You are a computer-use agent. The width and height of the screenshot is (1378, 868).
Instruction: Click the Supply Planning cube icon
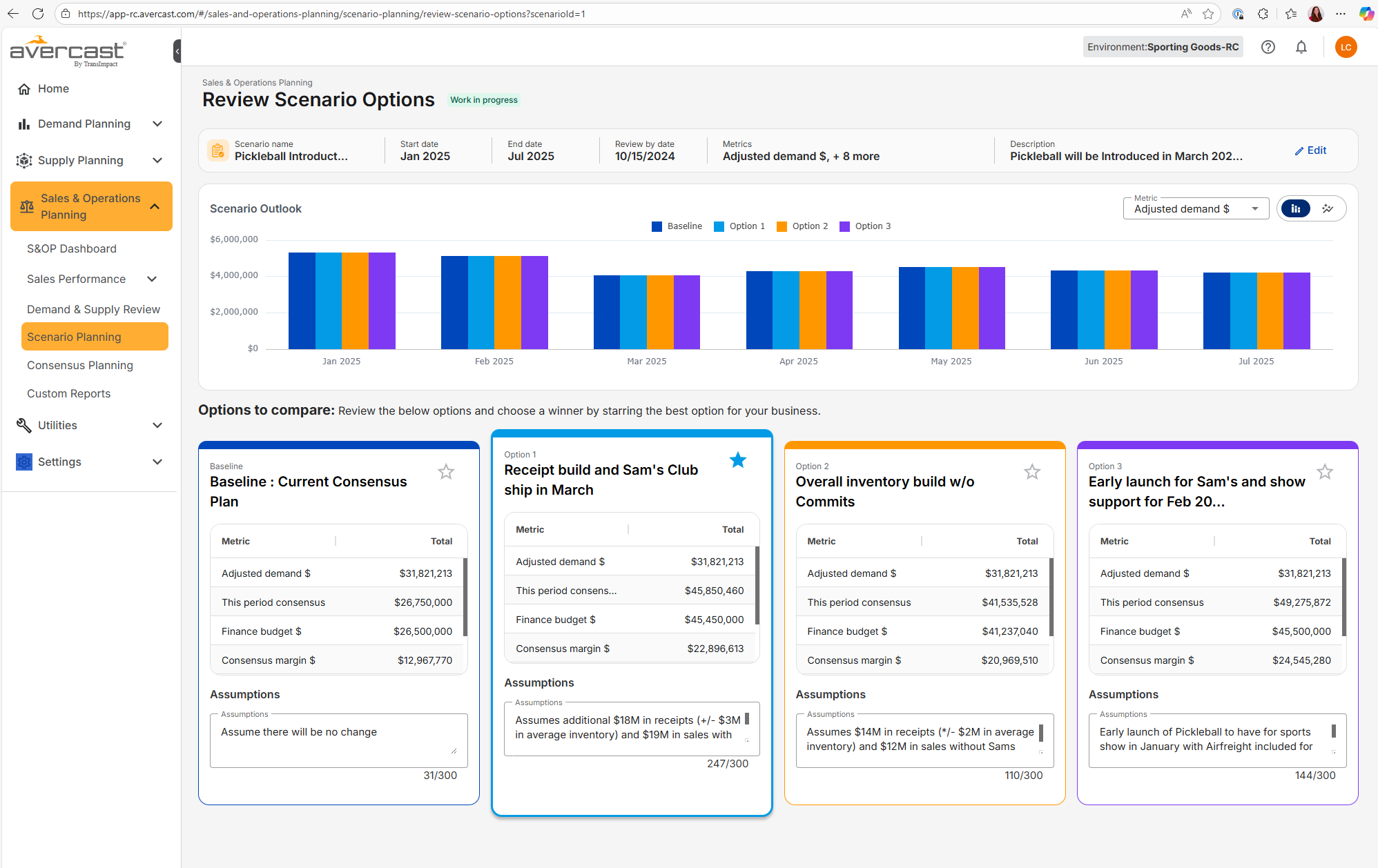tap(23, 160)
